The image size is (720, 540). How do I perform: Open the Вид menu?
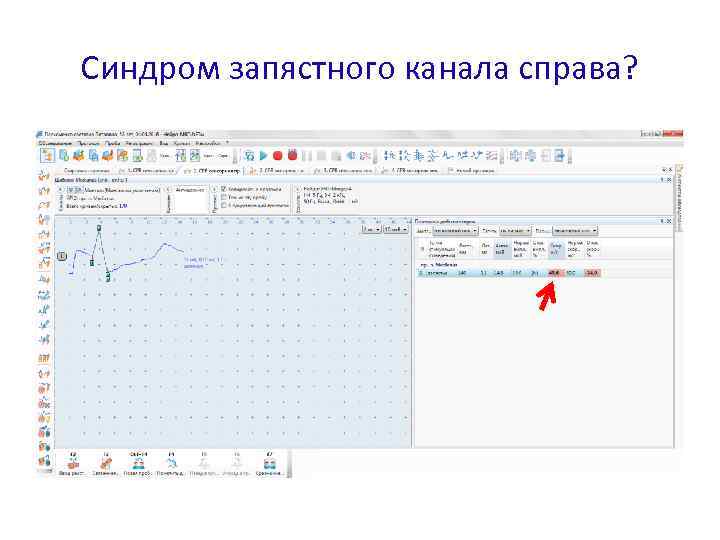(x=163, y=143)
